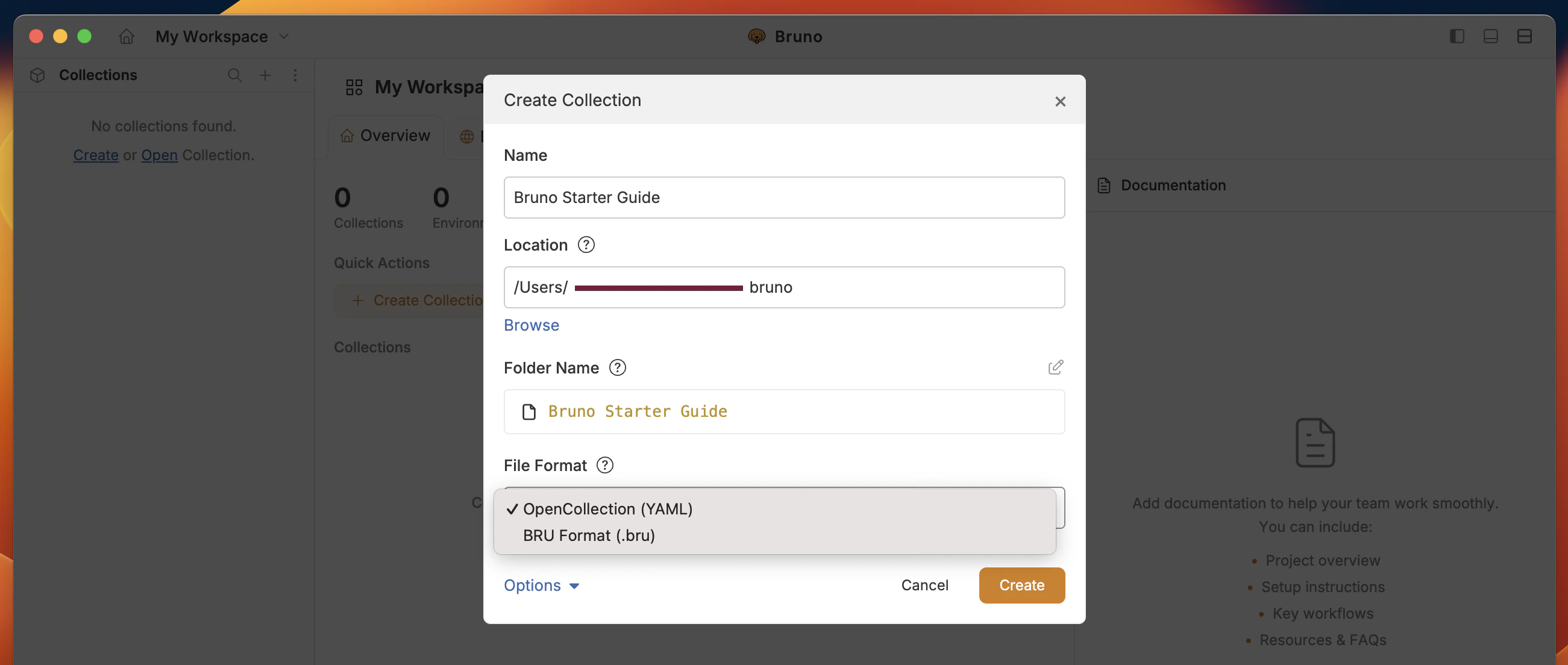Image resolution: width=1568 pixels, height=665 pixels.
Task: Click the Browse link under Location
Action: (x=531, y=325)
